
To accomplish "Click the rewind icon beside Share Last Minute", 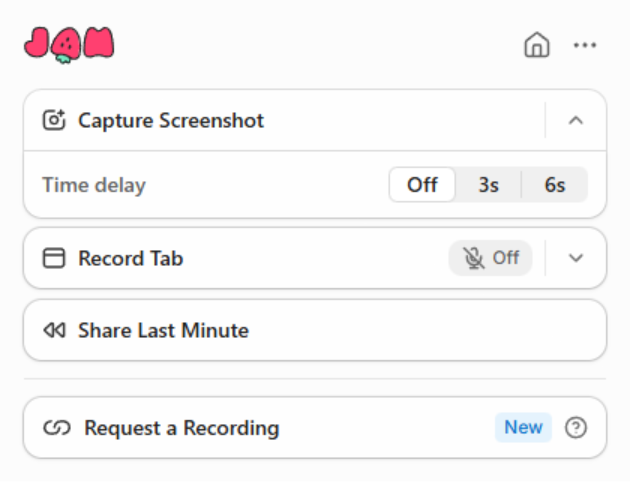I will [54, 330].
